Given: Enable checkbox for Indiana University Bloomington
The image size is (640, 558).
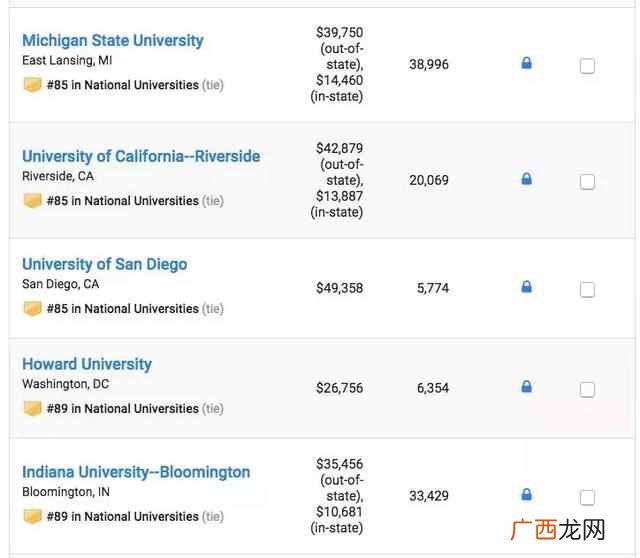Looking at the screenshot, I should (x=587, y=497).
